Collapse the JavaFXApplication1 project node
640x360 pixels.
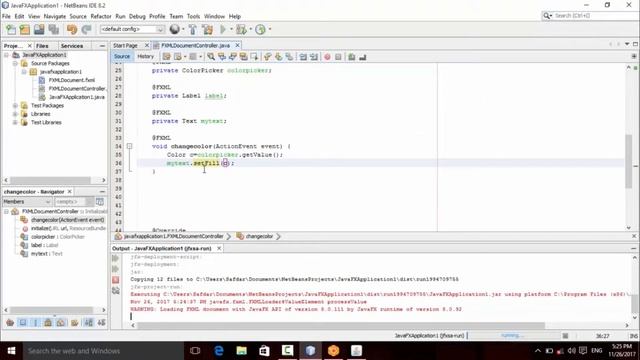pyautogui.click(x=6, y=55)
